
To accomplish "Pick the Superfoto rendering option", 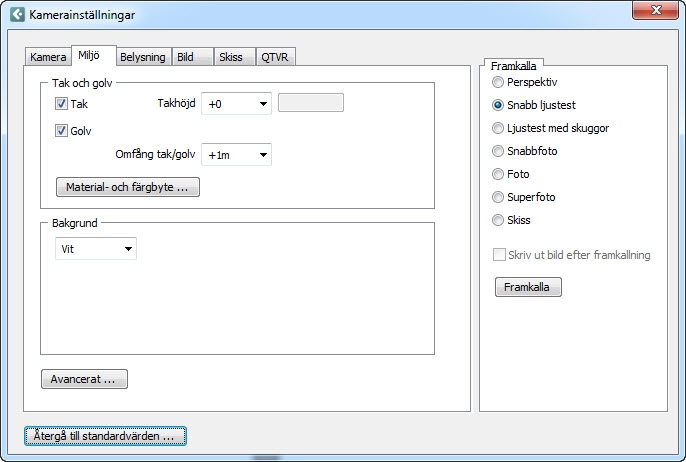I will coord(498,197).
